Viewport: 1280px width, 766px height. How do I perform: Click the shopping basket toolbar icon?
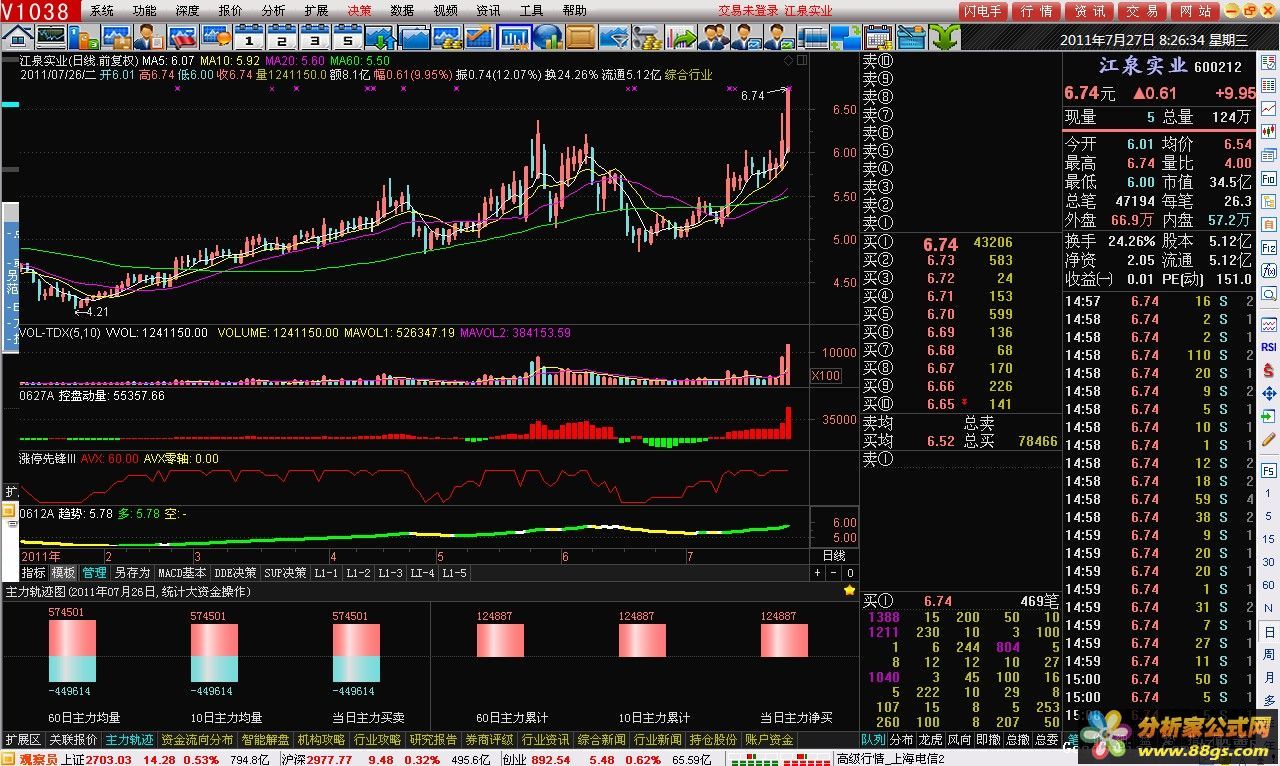[x=909, y=37]
